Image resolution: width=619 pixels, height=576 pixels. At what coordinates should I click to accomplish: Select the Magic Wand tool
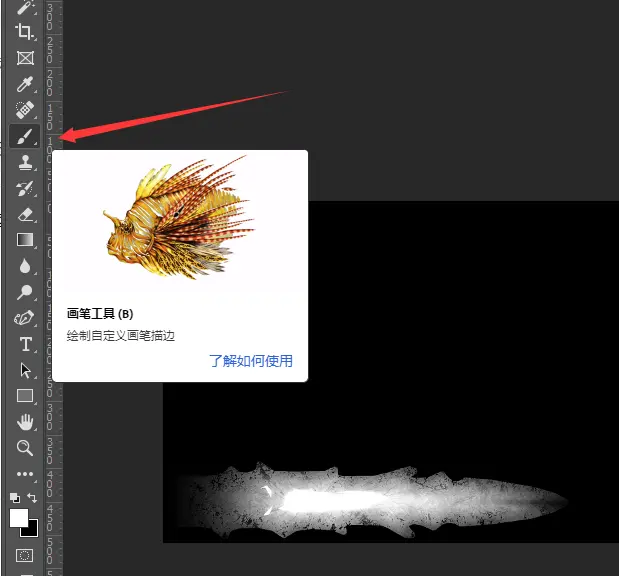pos(24,7)
